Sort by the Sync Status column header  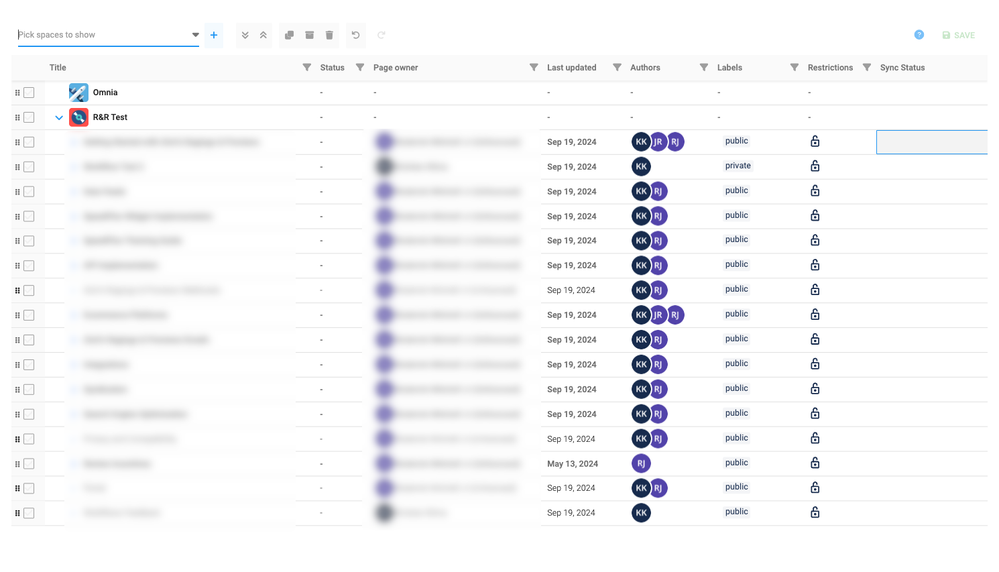pos(902,68)
